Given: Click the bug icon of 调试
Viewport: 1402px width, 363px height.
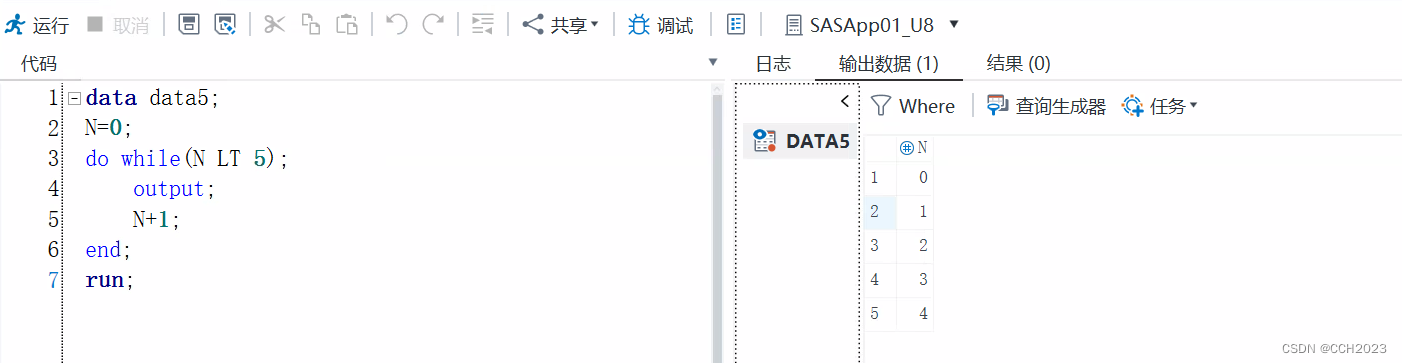Looking at the screenshot, I should click(638, 25).
